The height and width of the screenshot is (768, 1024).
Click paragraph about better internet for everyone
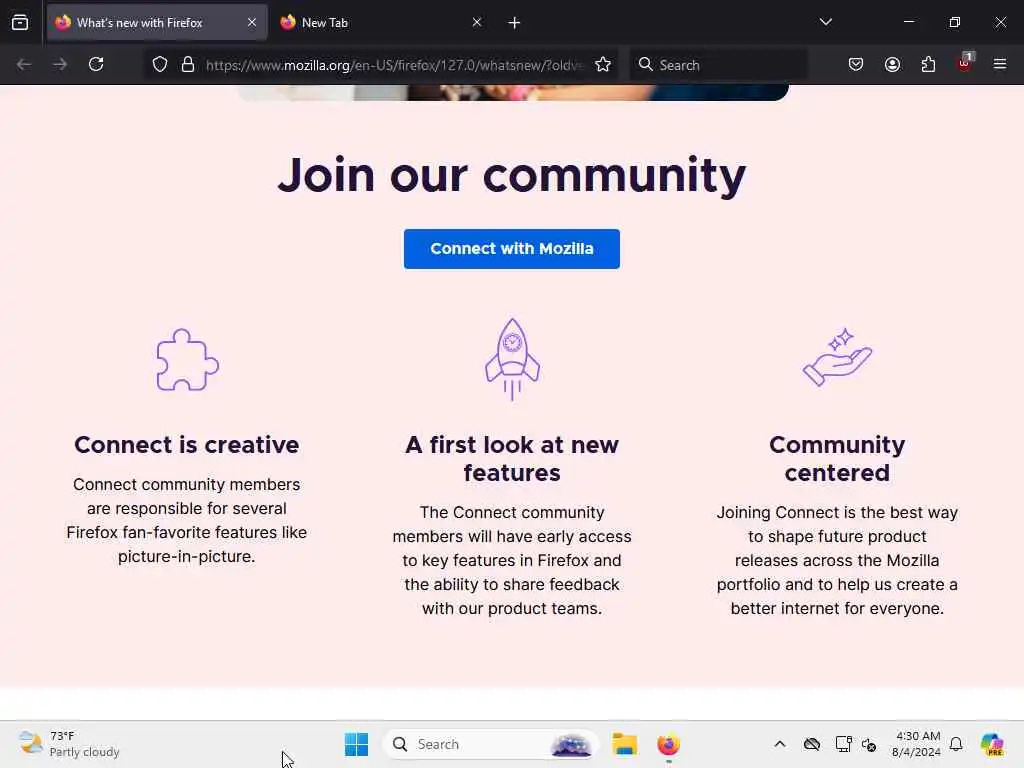point(837,560)
